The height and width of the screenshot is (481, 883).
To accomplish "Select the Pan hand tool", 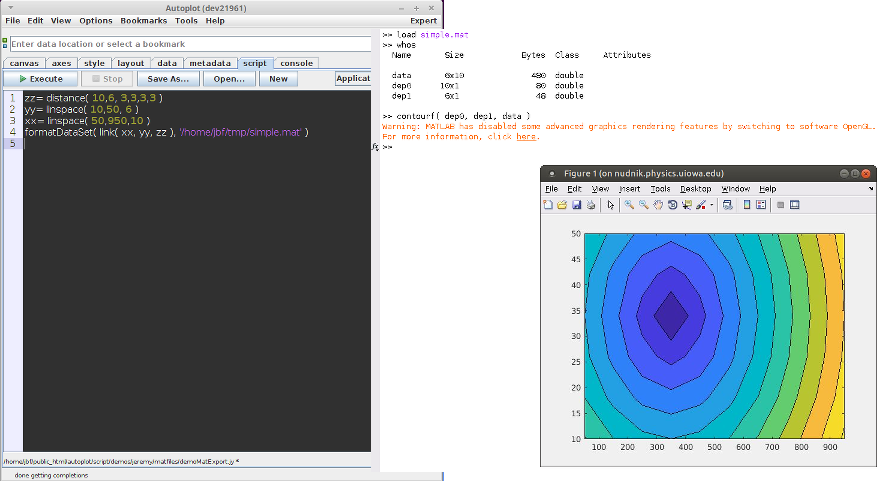I will tap(658, 205).
